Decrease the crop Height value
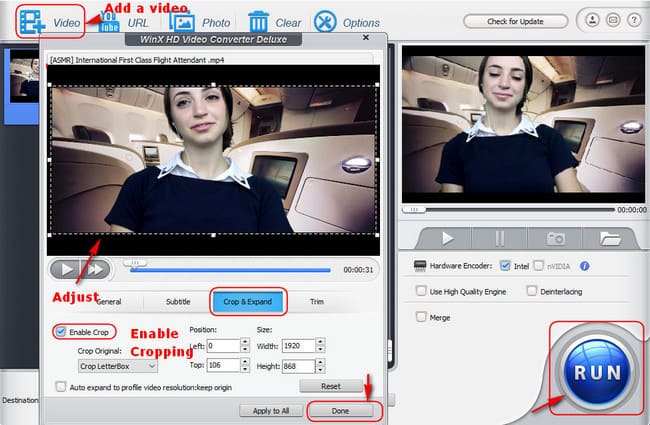Screen dimensions: 650x425 tap(320, 369)
